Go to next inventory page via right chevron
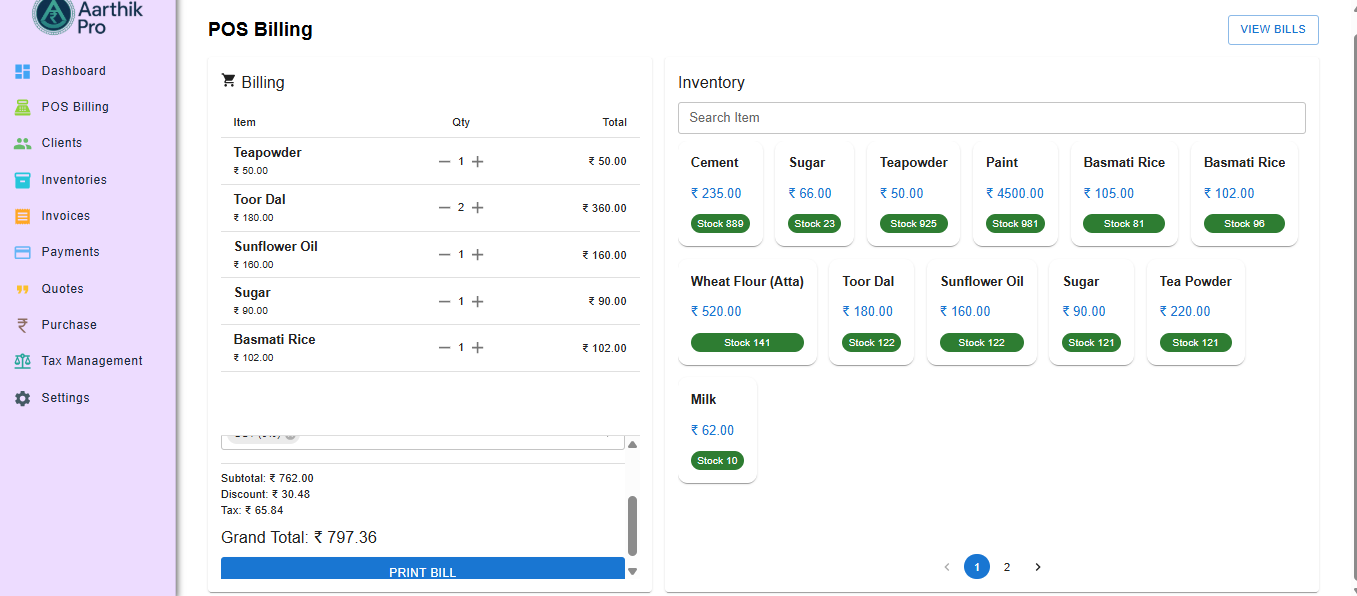 (1037, 566)
